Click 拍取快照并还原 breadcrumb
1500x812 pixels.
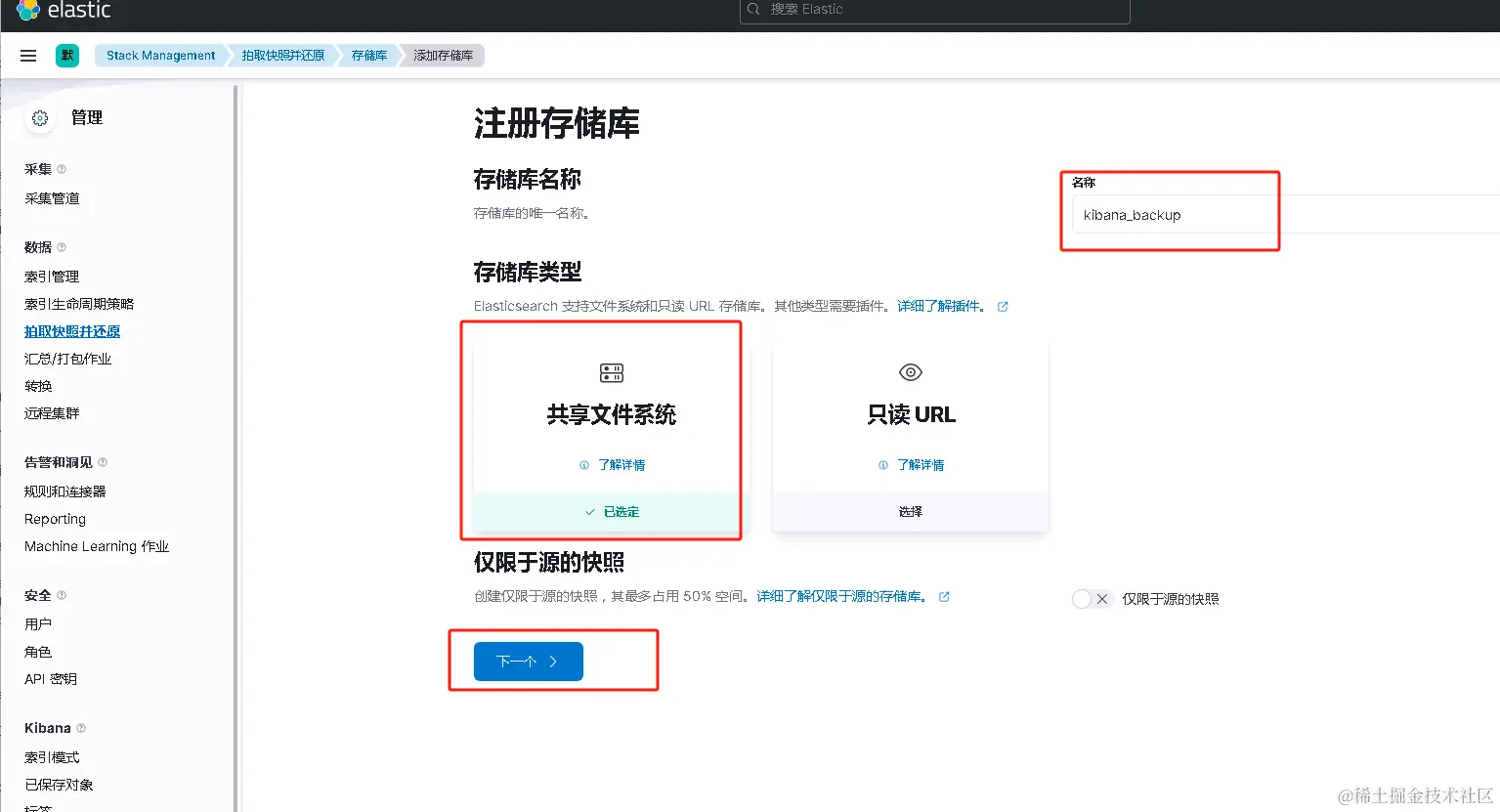(283, 56)
